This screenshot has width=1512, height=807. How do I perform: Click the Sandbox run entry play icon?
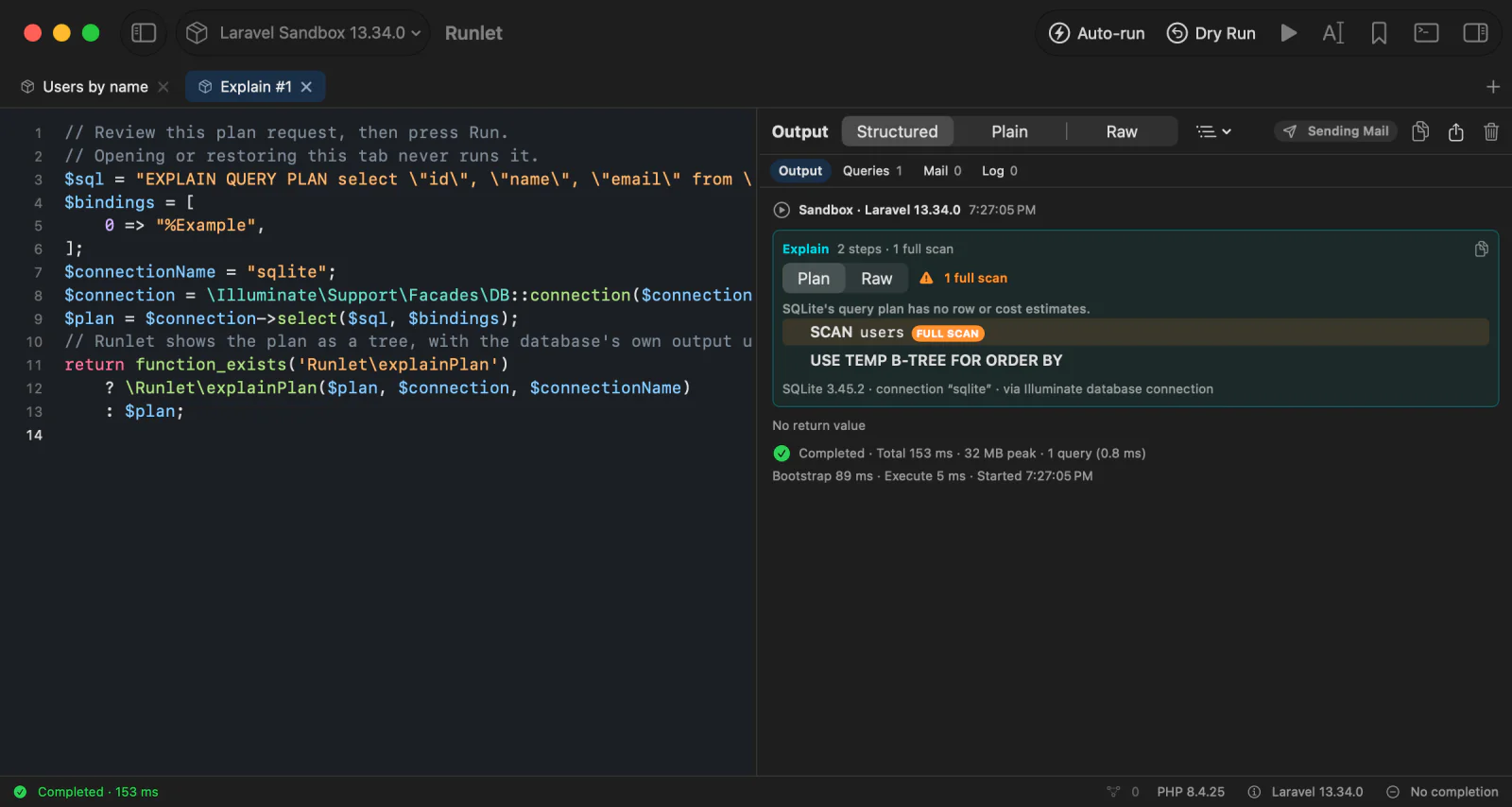[x=782, y=210]
